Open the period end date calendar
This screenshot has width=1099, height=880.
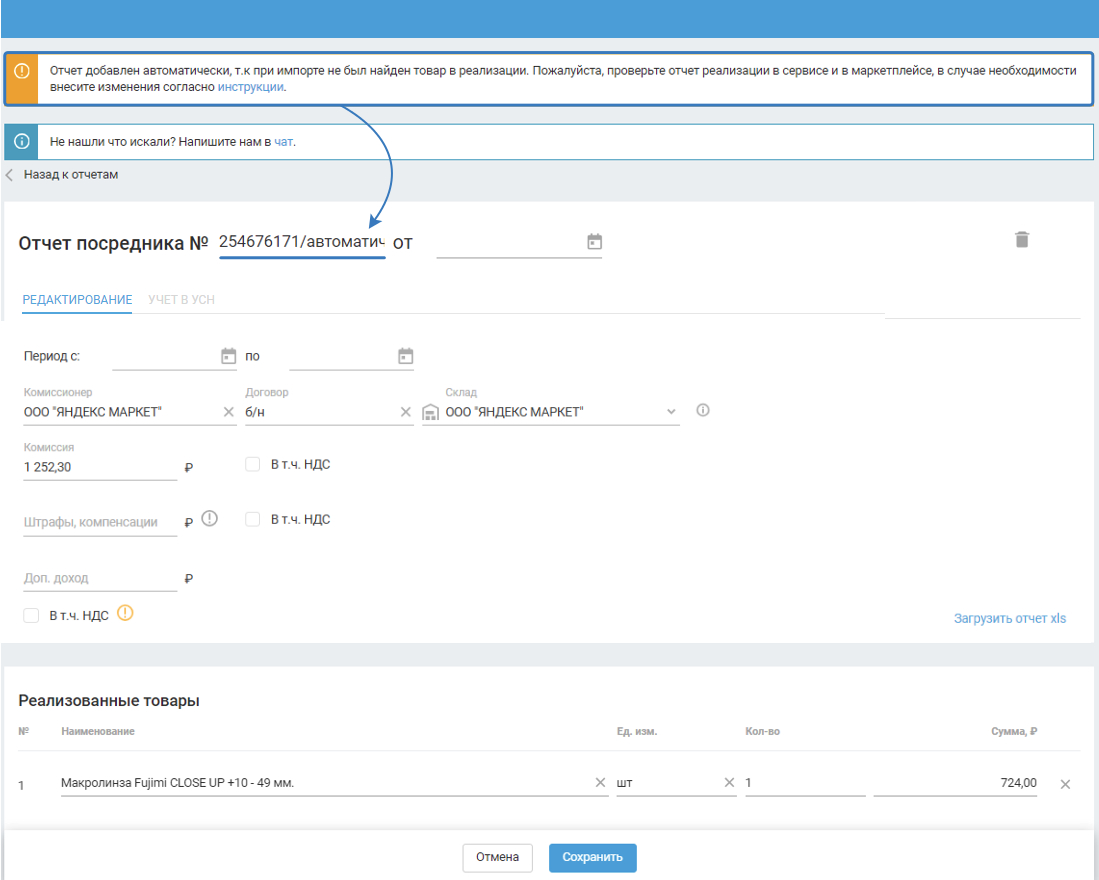pos(405,356)
